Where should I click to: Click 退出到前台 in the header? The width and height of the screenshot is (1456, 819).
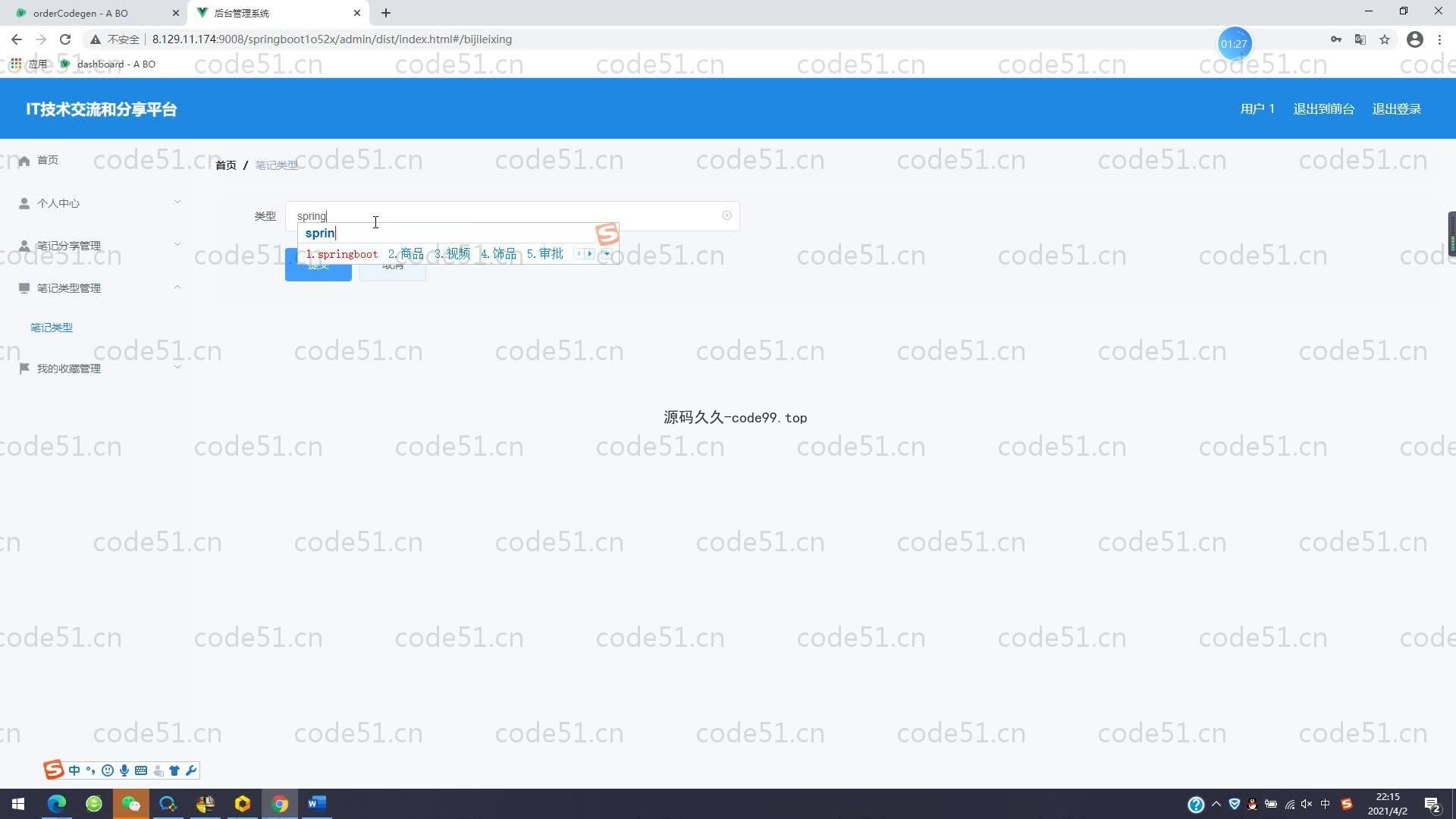[1324, 108]
